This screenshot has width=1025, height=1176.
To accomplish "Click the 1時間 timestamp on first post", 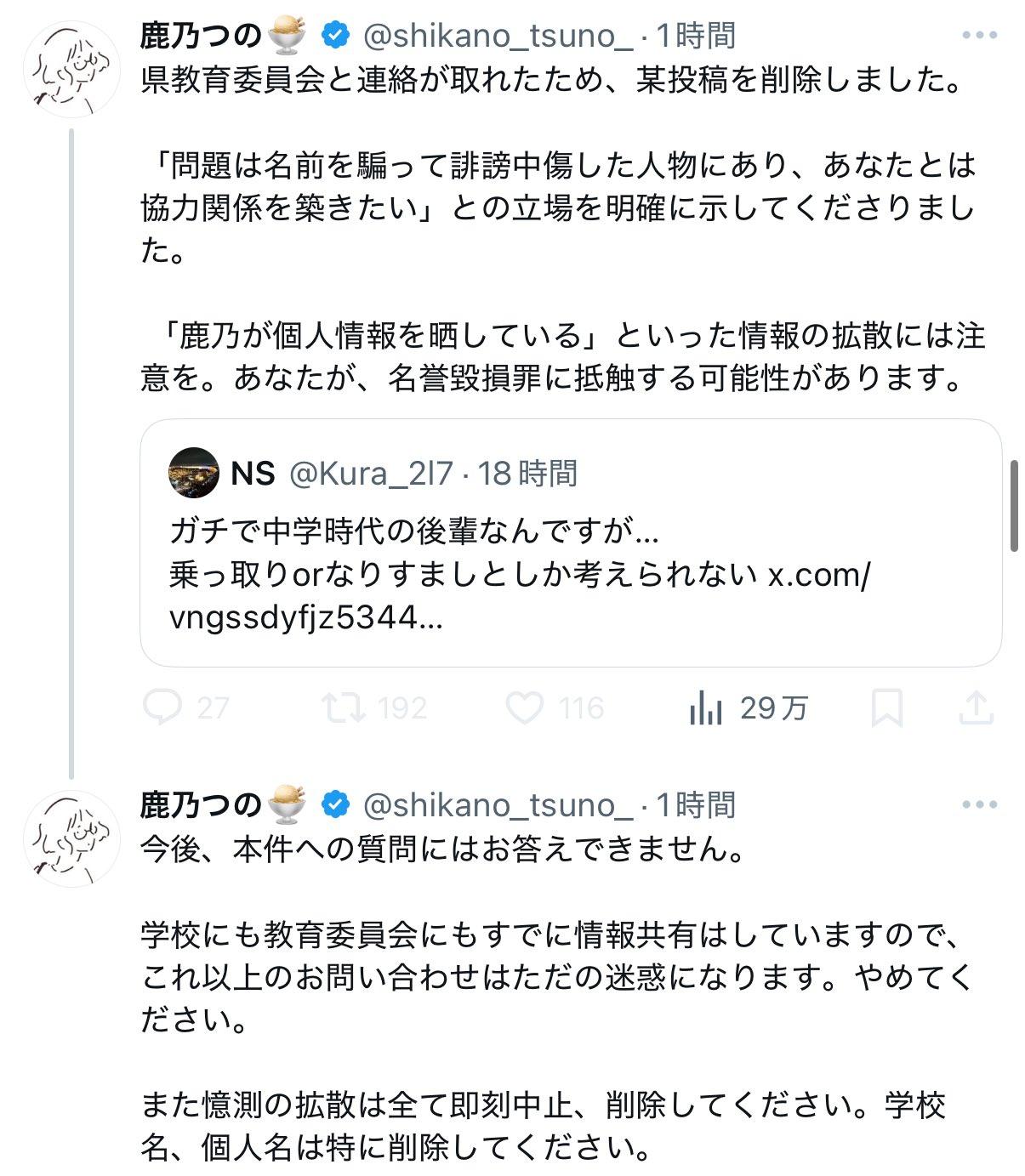I will (695, 36).
